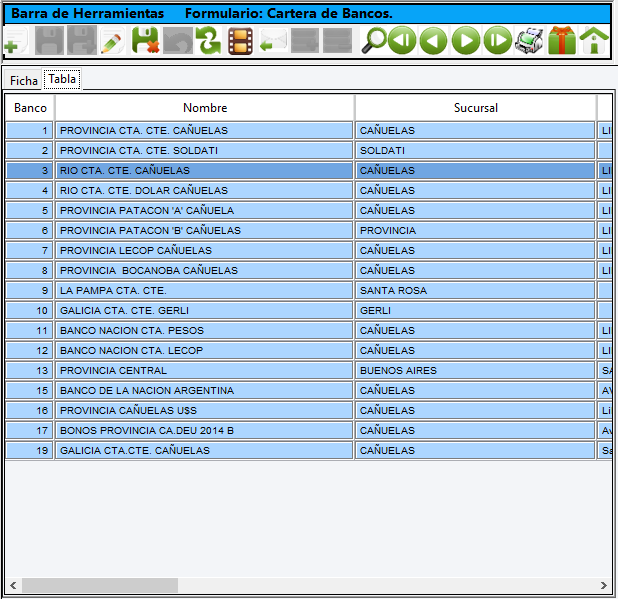The width and height of the screenshot is (618, 599).
Task: Click the second grayed save floppy icon
Action: [x=82, y=41]
